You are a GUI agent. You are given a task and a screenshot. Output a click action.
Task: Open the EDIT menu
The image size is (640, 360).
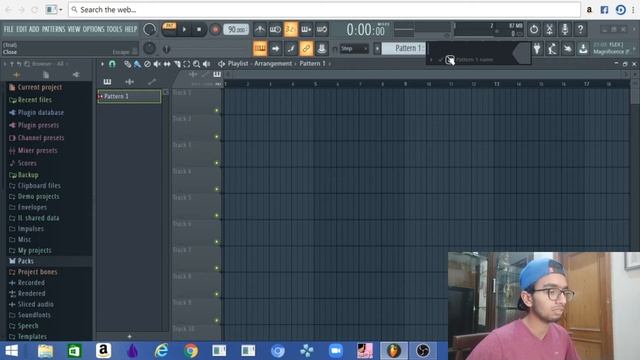pyautogui.click(x=22, y=29)
